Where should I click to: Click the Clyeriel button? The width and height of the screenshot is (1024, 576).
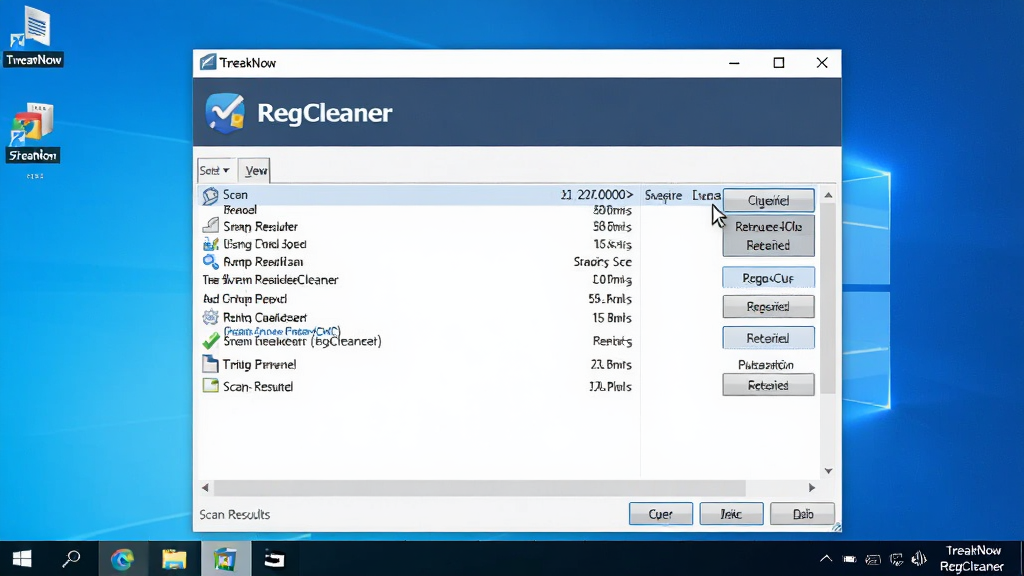coord(769,200)
